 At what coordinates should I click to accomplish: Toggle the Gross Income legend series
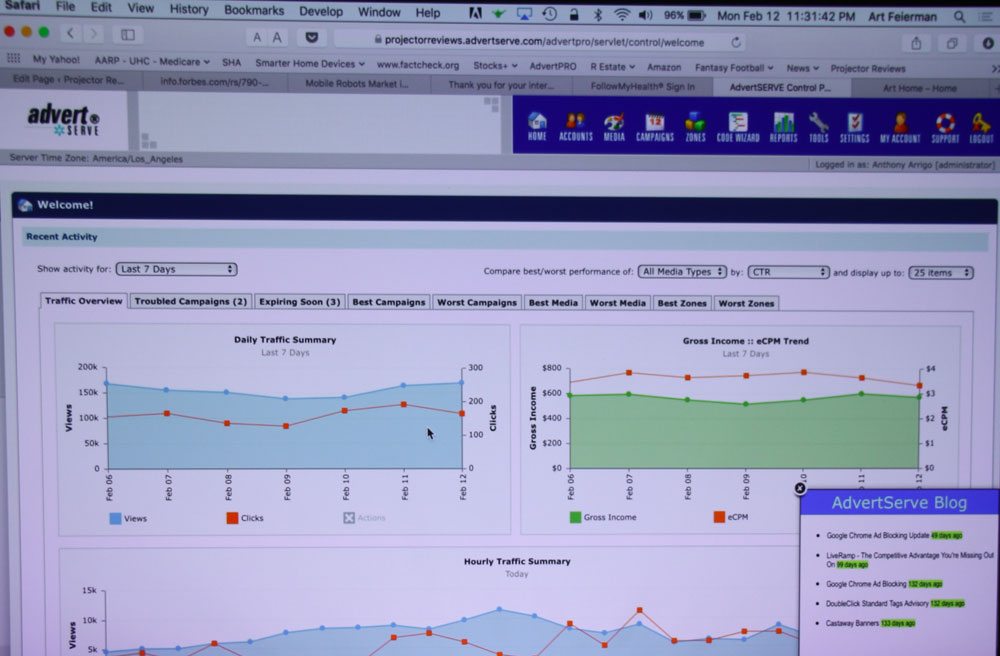tap(603, 517)
